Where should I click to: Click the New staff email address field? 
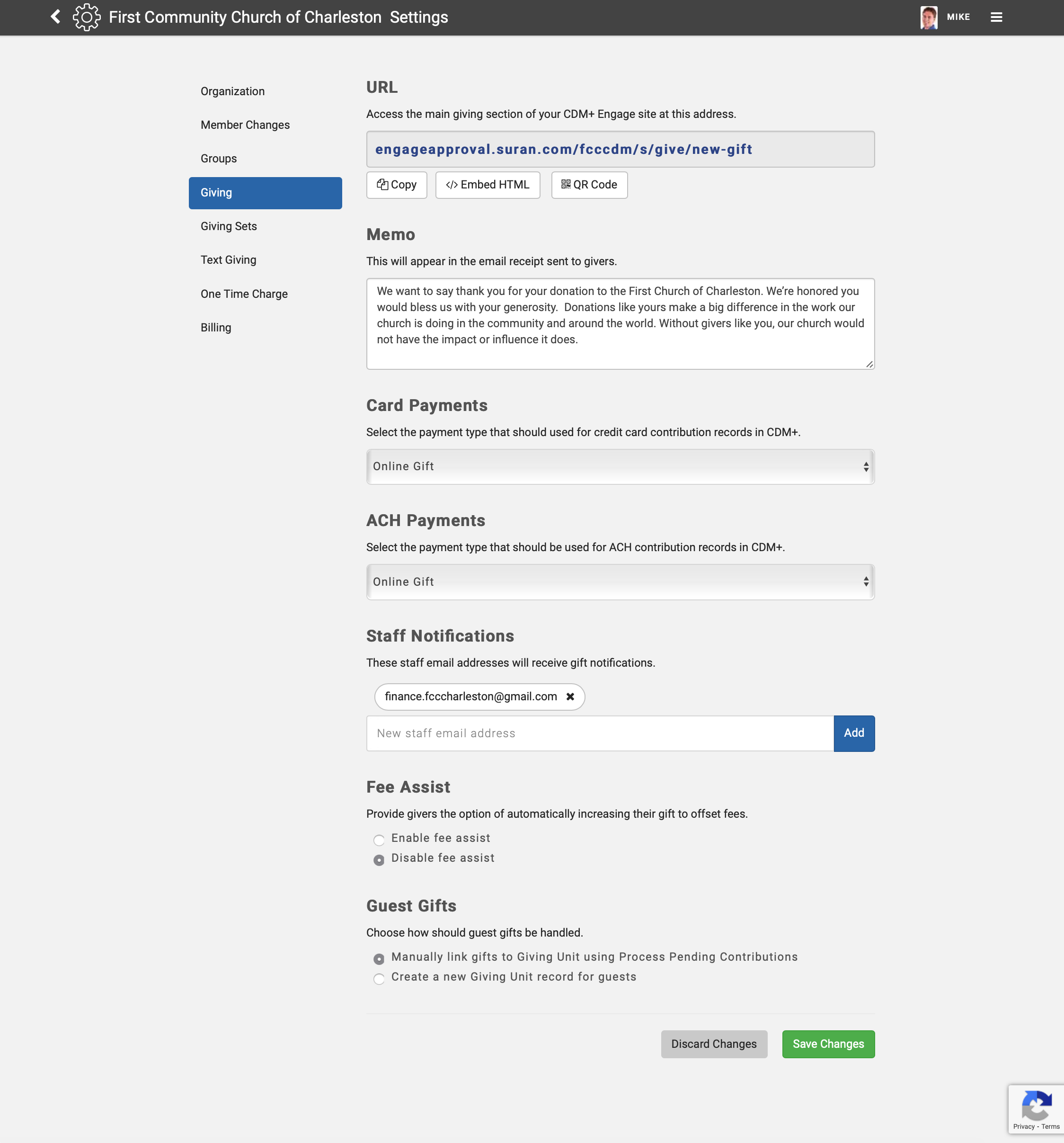pyautogui.click(x=600, y=733)
